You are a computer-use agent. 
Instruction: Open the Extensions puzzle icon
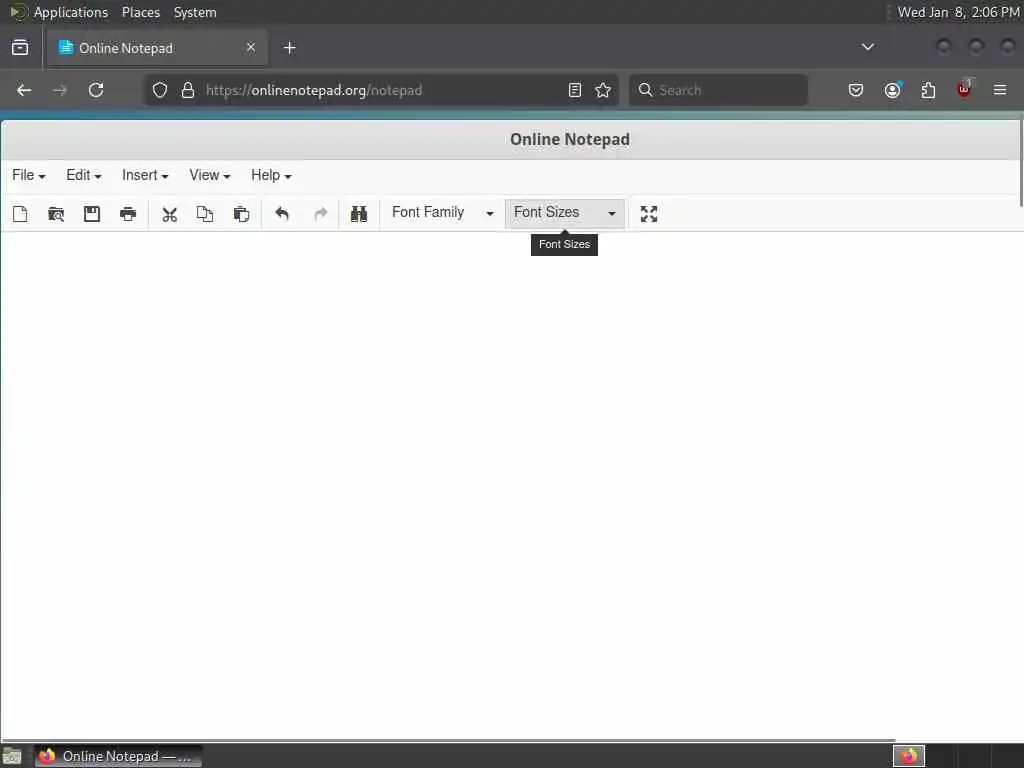(928, 90)
